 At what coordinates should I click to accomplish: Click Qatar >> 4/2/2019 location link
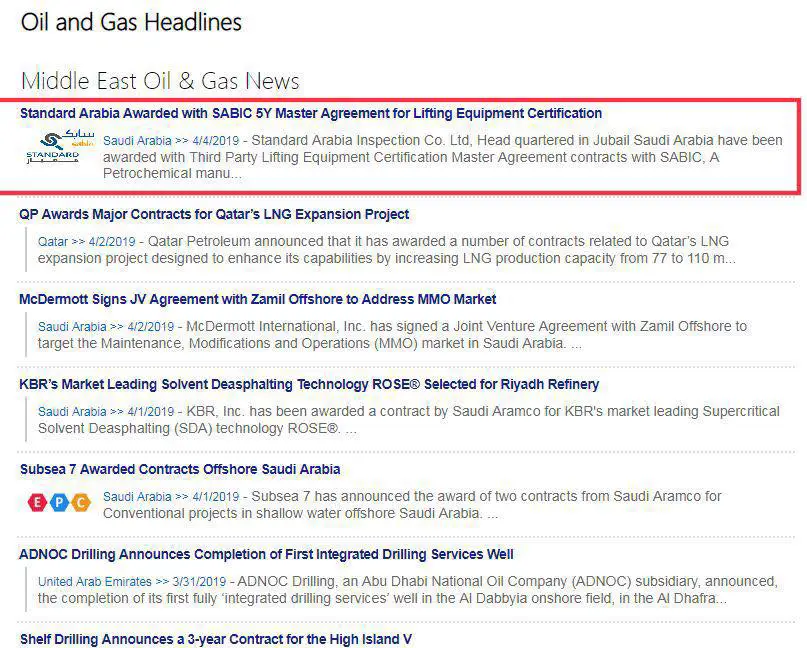tap(86, 242)
